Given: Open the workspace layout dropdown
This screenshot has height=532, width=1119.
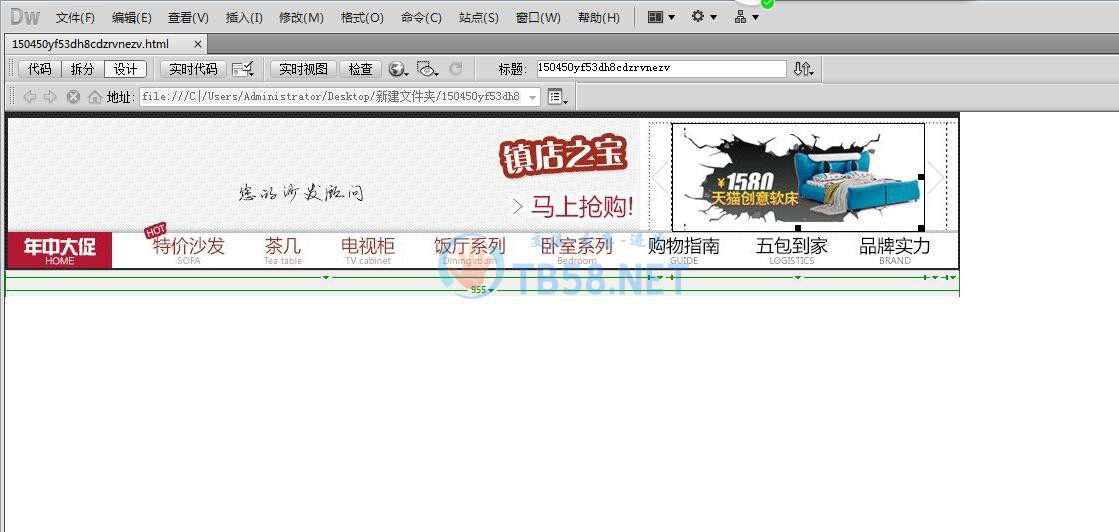Looking at the screenshot, I should [661, 17].
